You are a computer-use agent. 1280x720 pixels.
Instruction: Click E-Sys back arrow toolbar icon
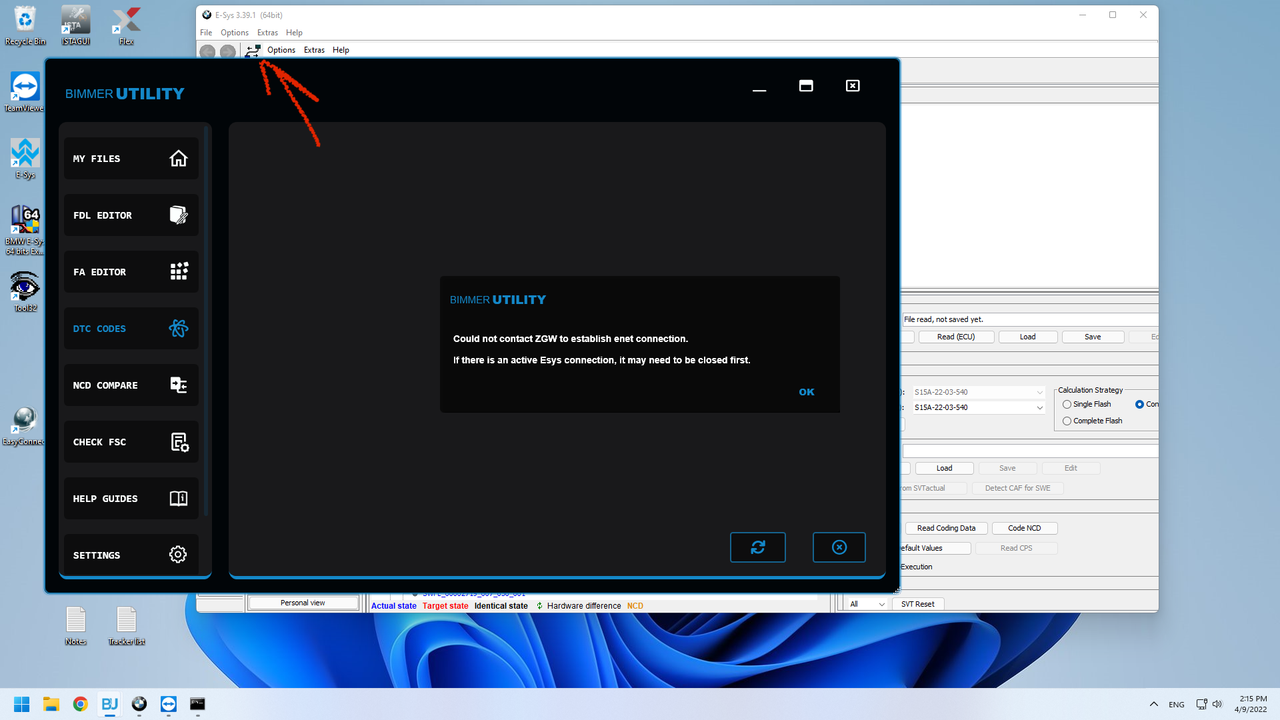(207, 51)
